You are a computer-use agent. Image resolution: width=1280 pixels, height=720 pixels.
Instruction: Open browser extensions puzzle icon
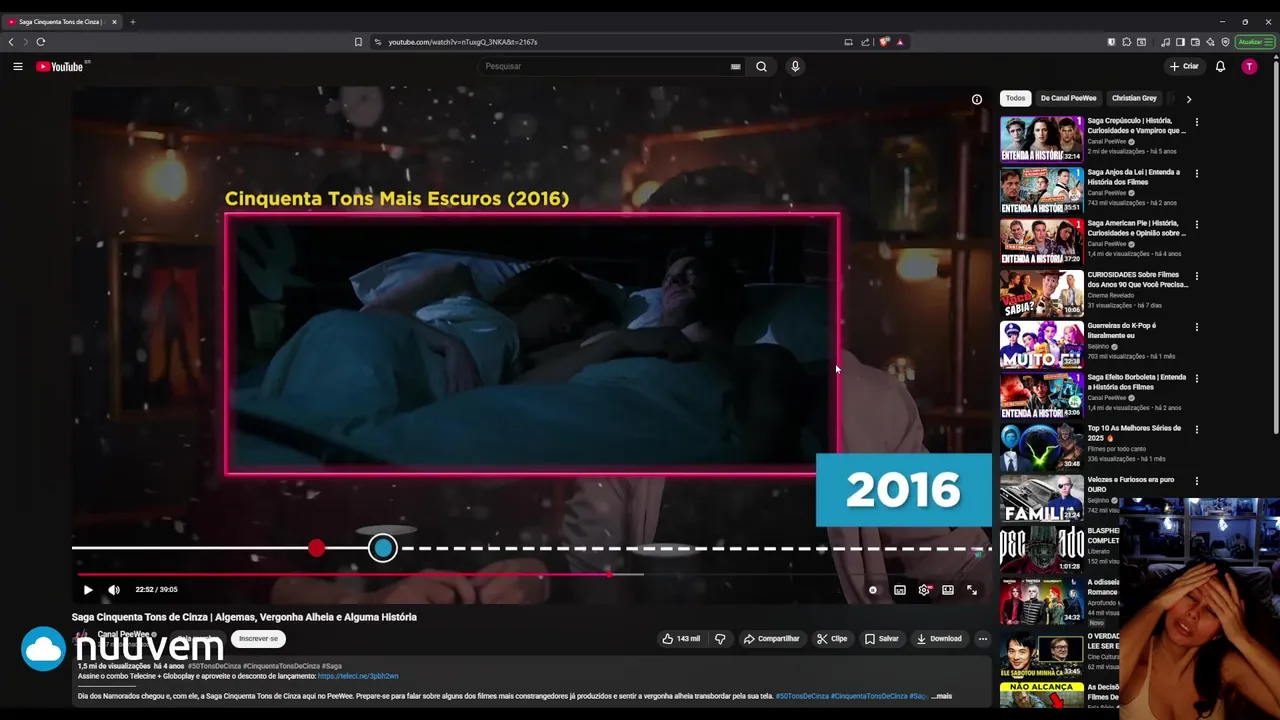(1126, 42)
